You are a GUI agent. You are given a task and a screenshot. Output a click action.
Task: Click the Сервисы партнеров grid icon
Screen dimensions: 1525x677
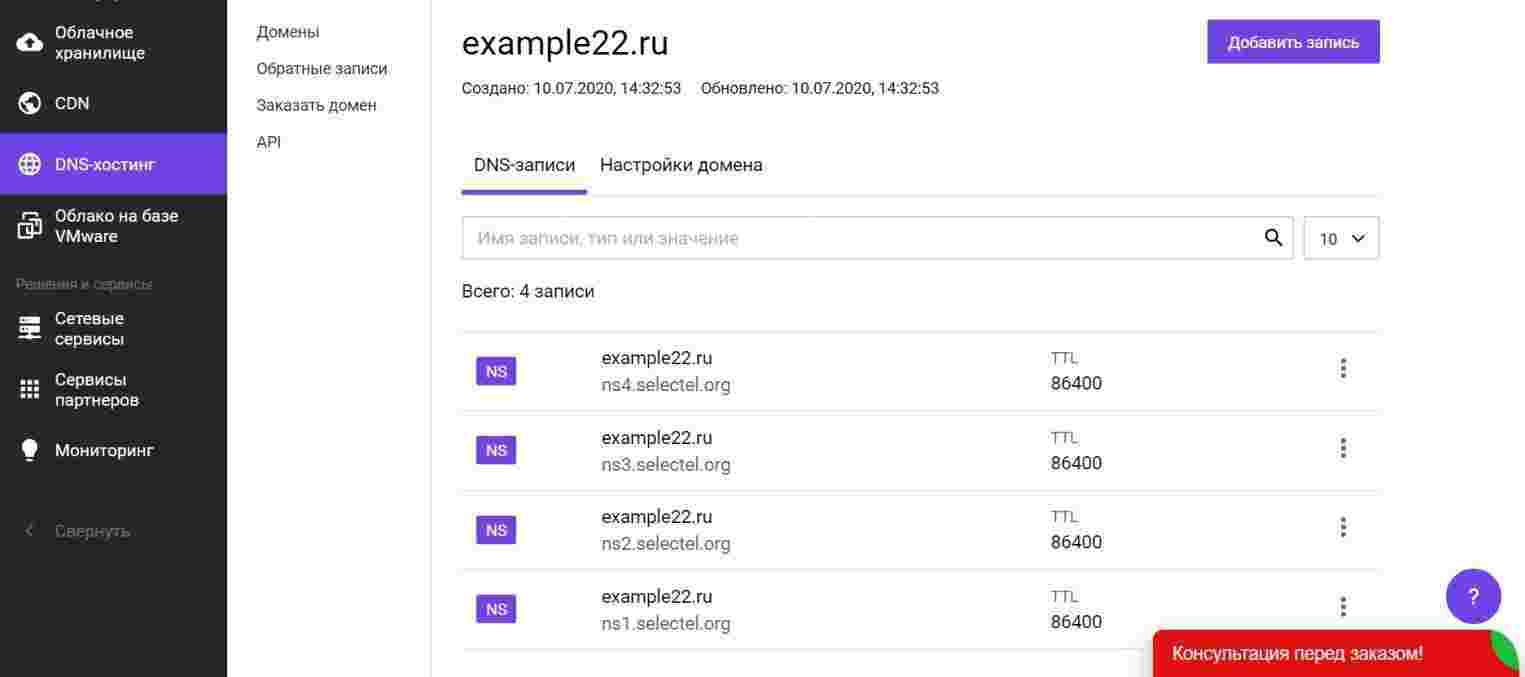click(30, 390)
